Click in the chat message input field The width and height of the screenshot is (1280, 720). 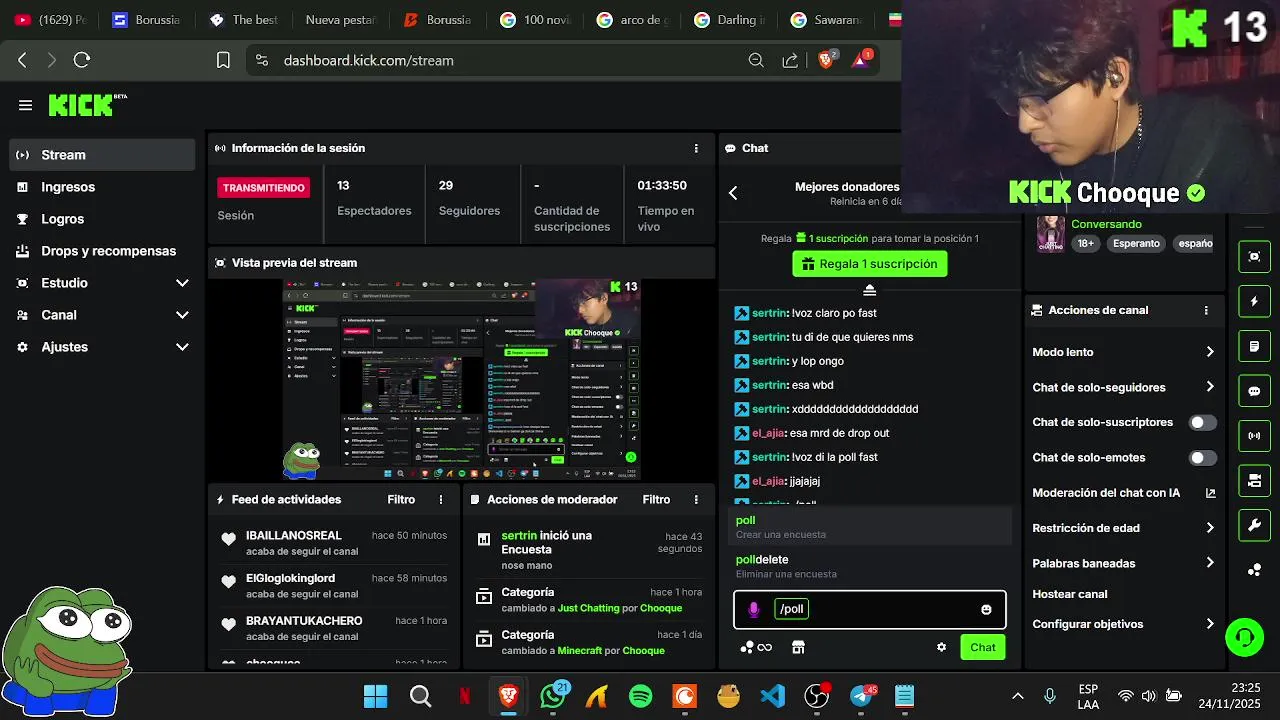point(870,609)
